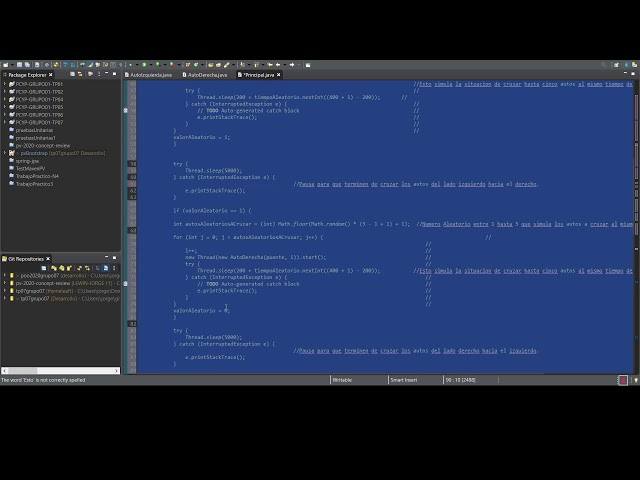This screenshot has width=640, height=480.
Task: Expand the PCYP-GRUPO01-TP04 project
Action: [x=5, y=99]
